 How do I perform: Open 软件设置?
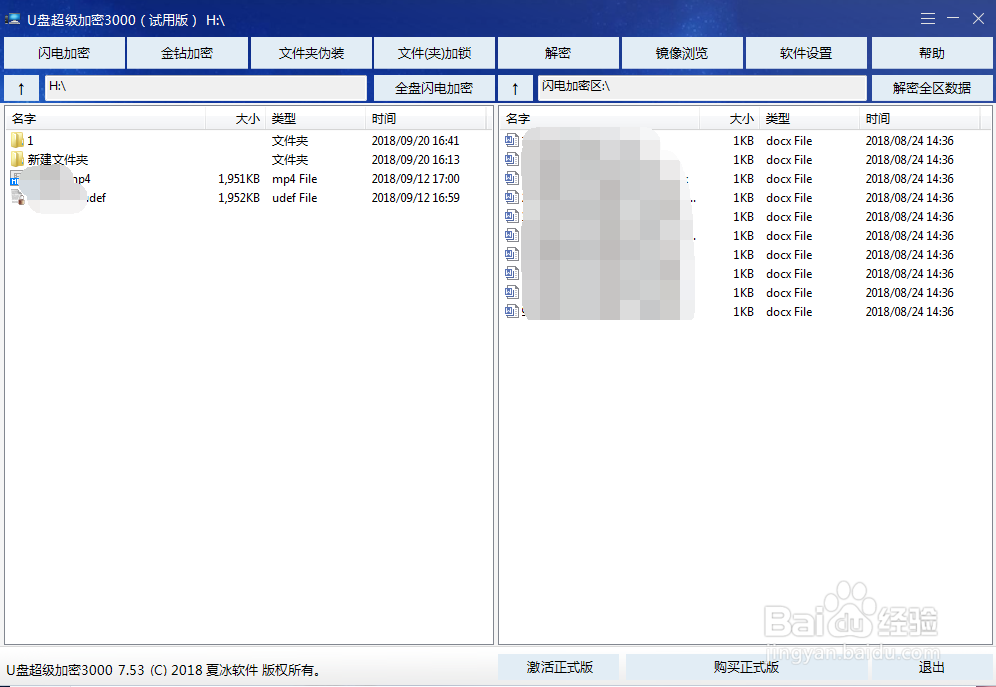pos(805,53)
